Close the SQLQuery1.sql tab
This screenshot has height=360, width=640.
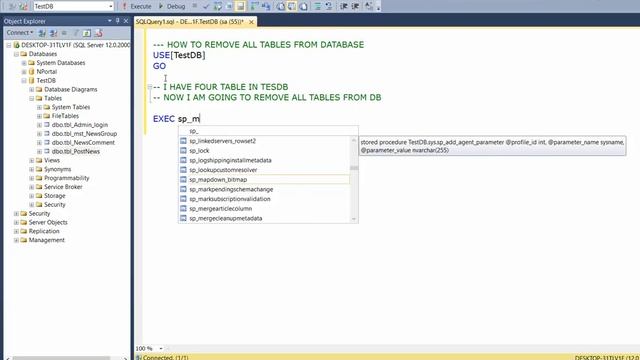[x=251, y=22]
